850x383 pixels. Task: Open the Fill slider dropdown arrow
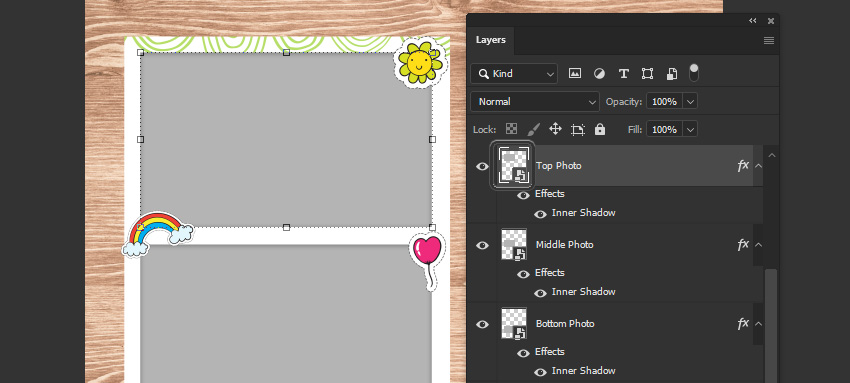coord(690,129)
